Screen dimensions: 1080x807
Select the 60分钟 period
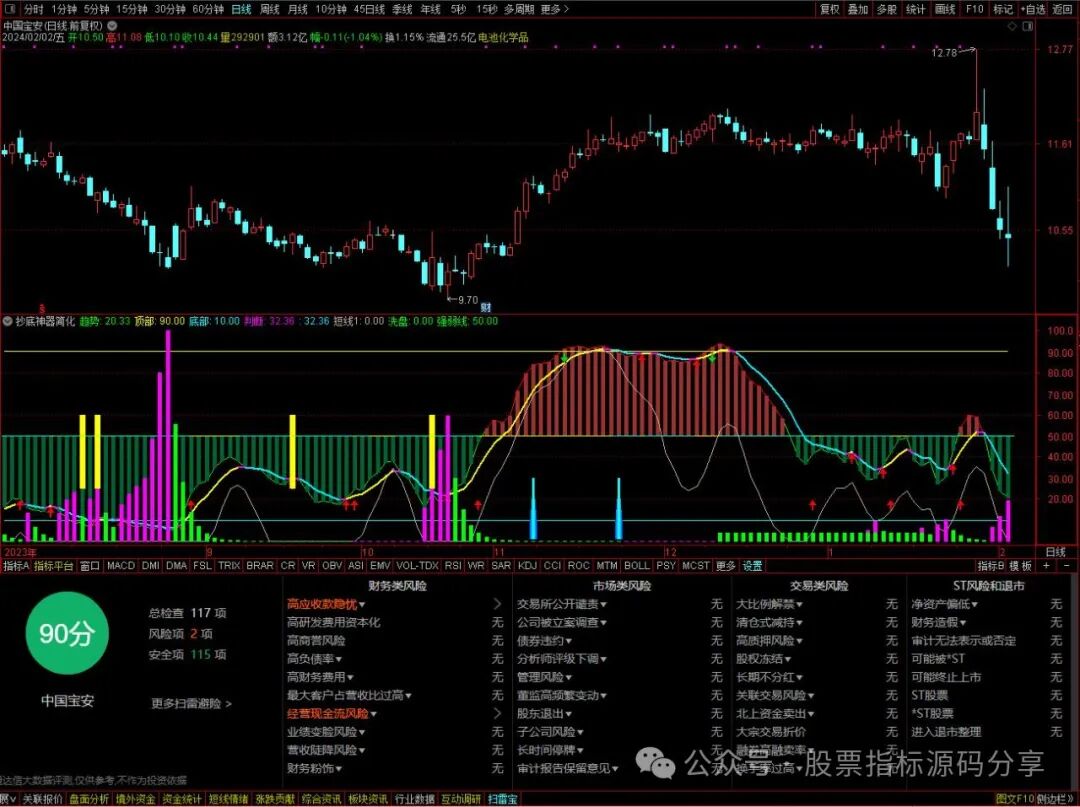click(x=207, y=9)
